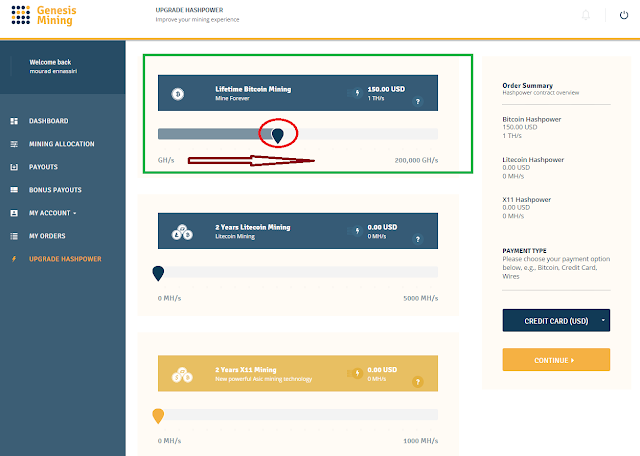Viewport: 640px width, 456px height.
Task: Click the 2 Years X11 Mining title
Action: tap(246, 369)
